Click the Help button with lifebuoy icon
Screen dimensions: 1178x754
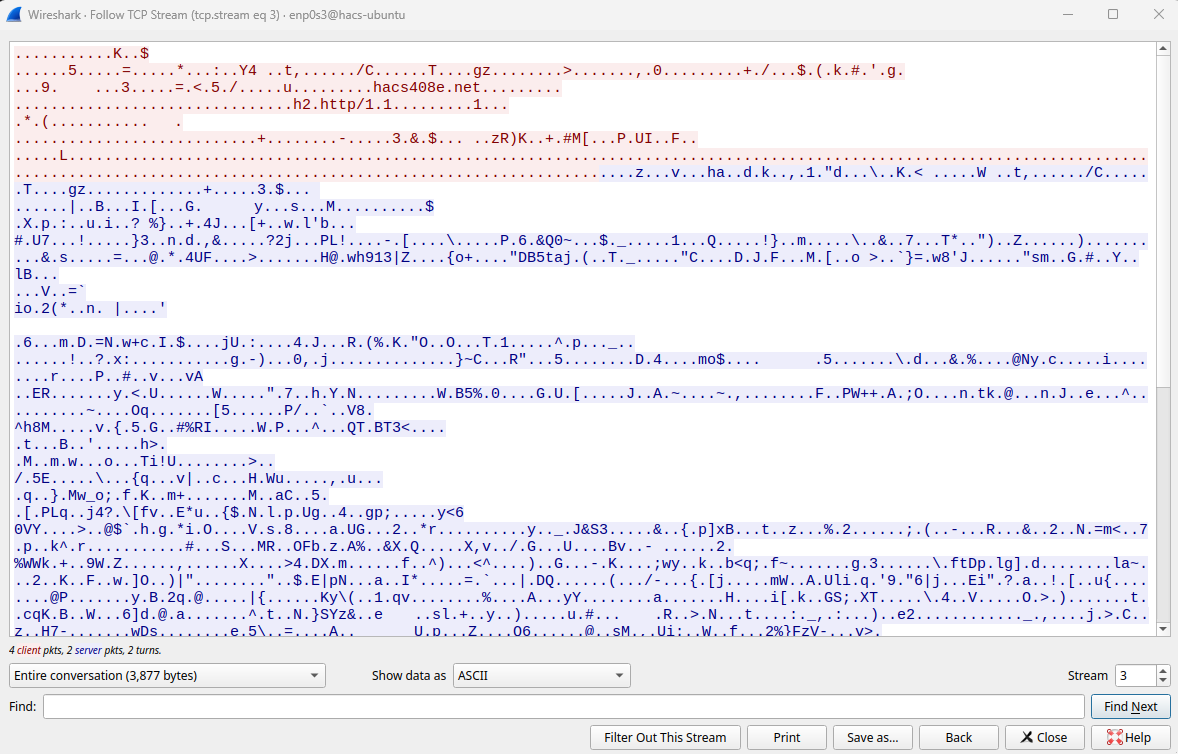[x=1130, y=737]
